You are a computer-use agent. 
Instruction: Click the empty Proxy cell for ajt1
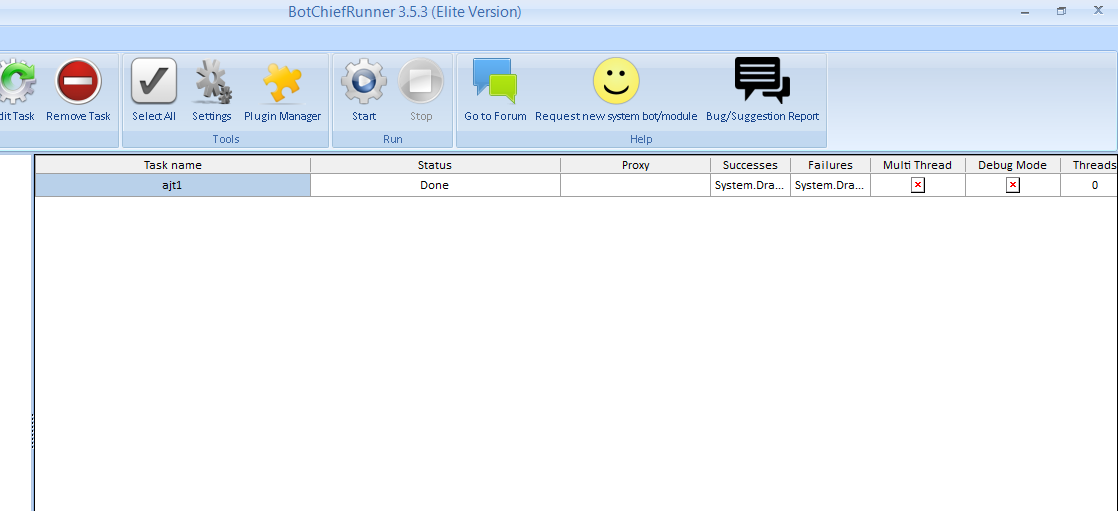[x=635, y=185]
